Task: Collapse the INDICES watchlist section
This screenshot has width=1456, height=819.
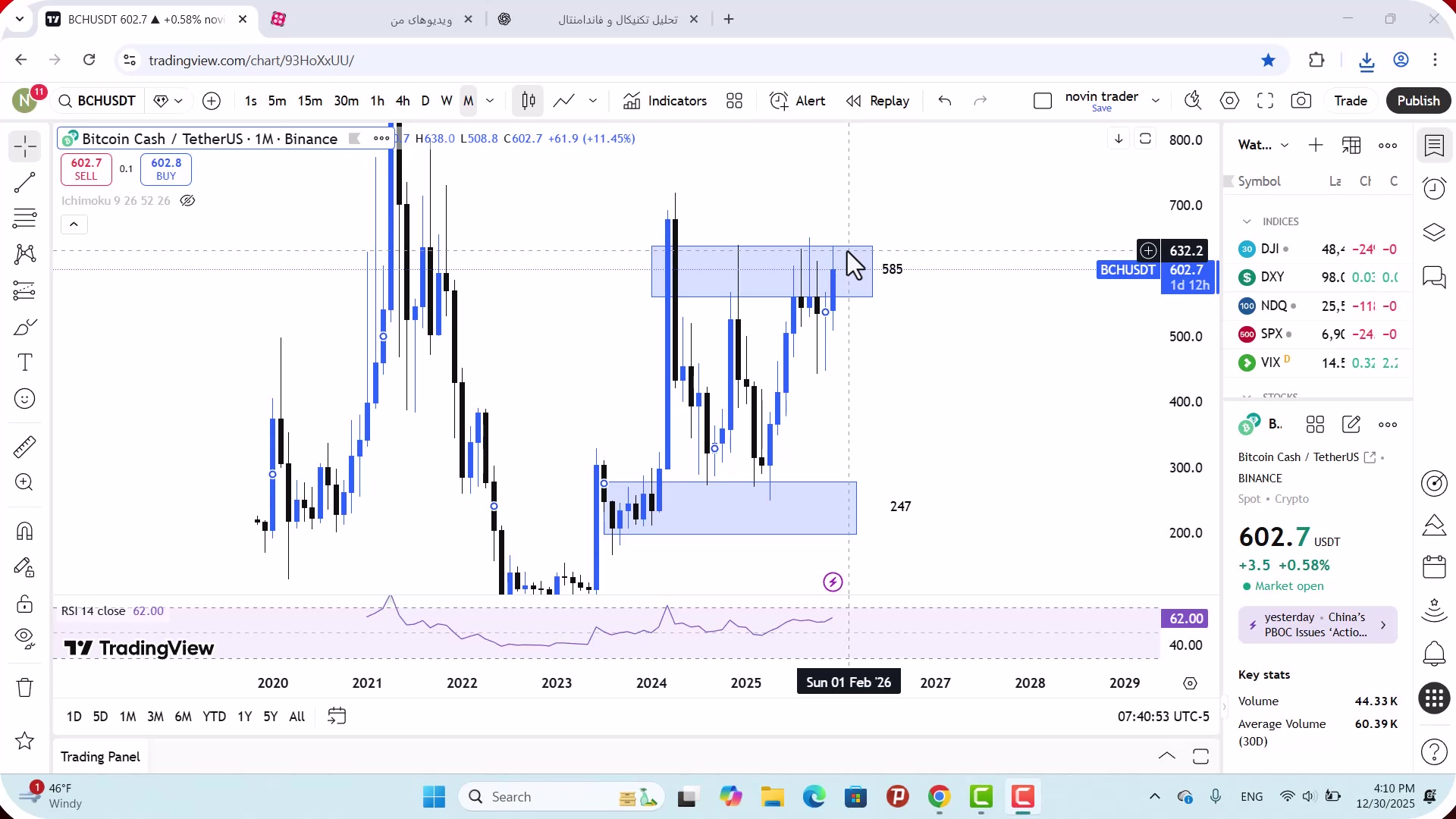Action: [x=1247, y=221]
